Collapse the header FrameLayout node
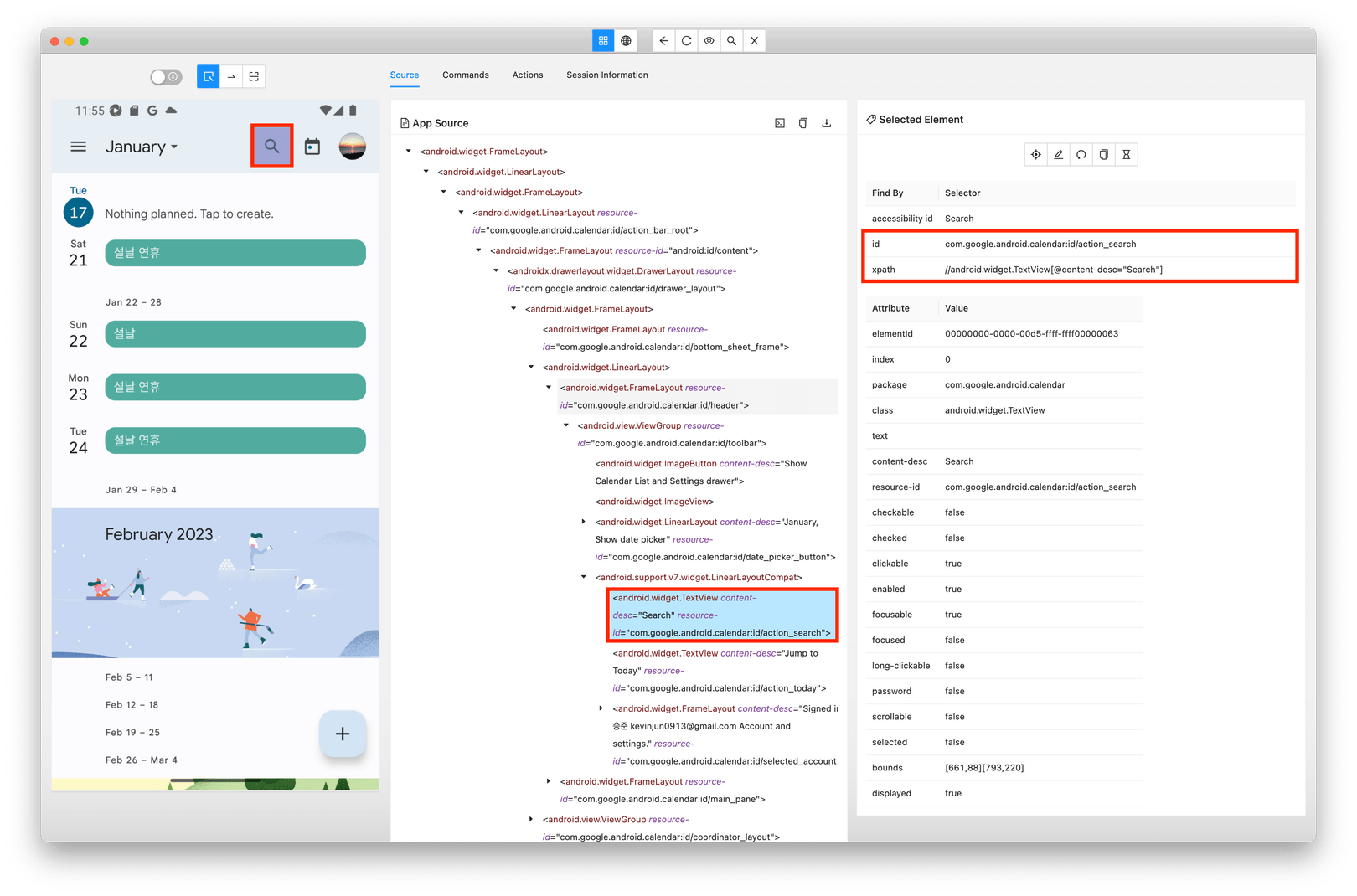Viewport: 1357px width, 896px height. click(550, 388)
